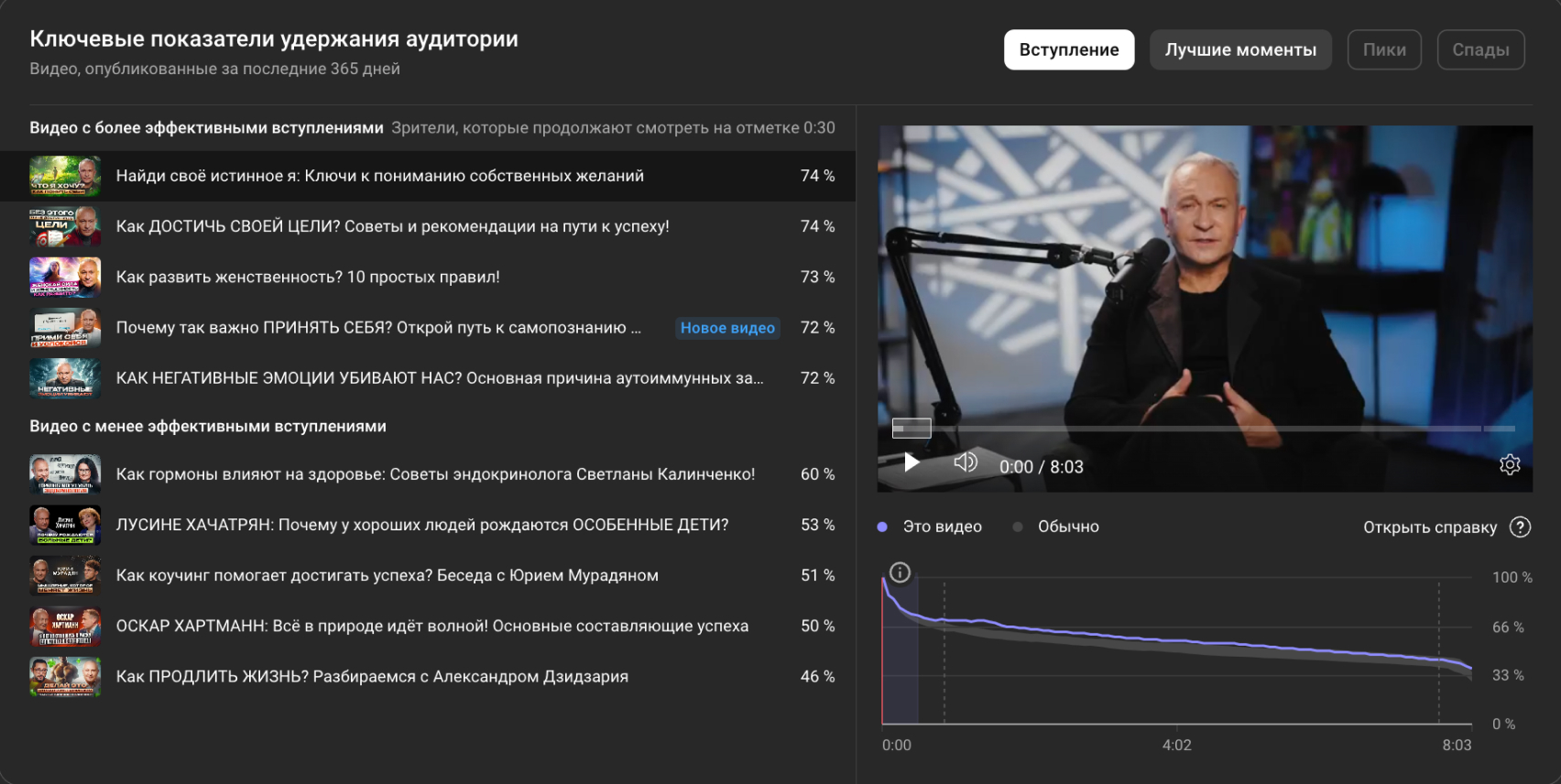1561x784 pixels.
Task: Click the retention graph curve
Action: tap(1176, 639)
